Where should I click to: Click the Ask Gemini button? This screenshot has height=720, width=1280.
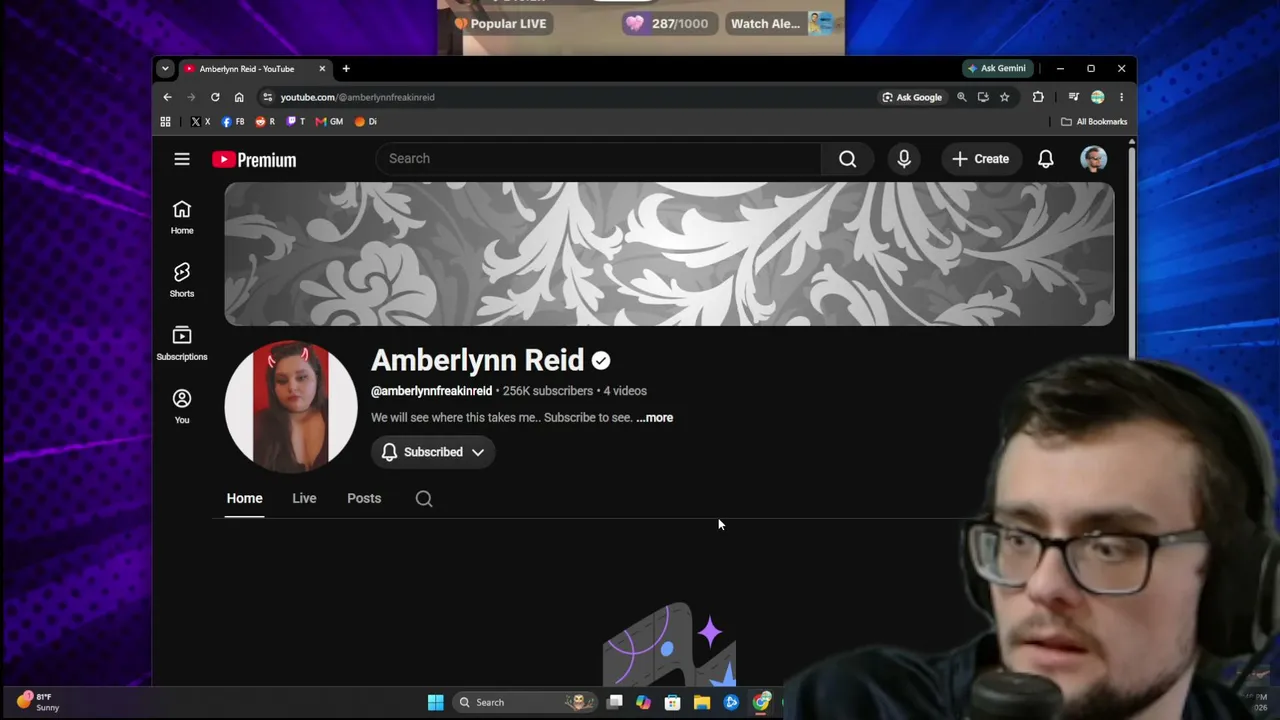point(996,69)
